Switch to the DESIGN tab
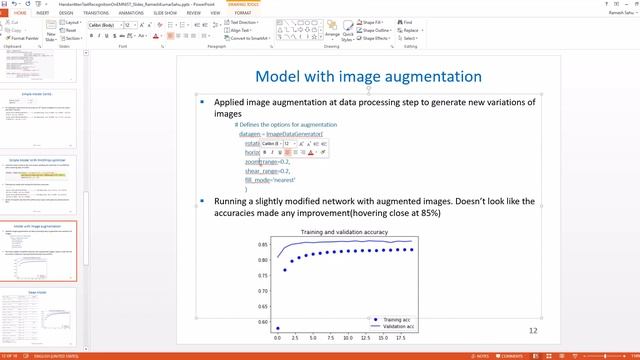640x360 pixels. coord(66,13)
